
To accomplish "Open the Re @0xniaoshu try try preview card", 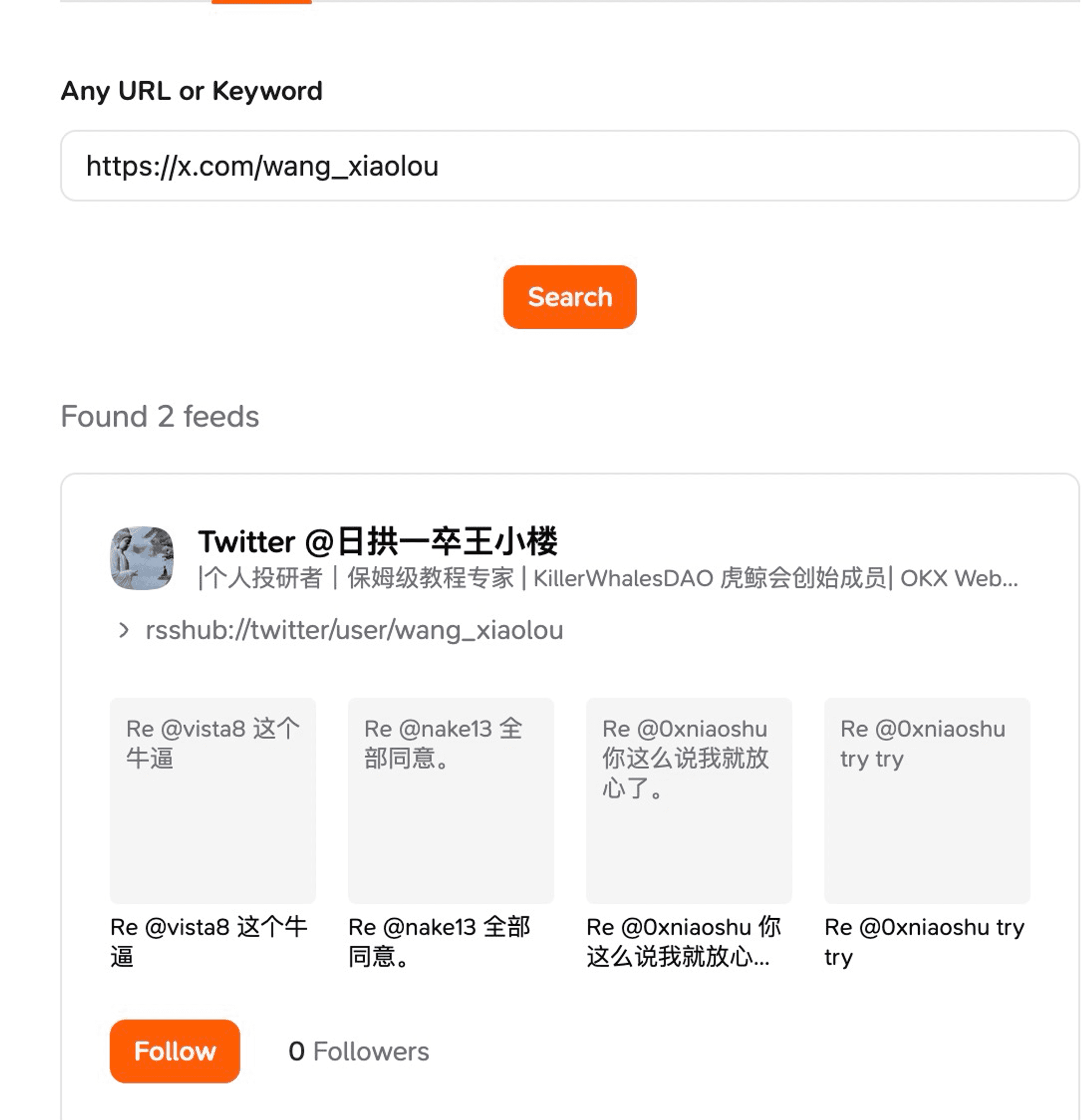I will [x=927, y=800].
